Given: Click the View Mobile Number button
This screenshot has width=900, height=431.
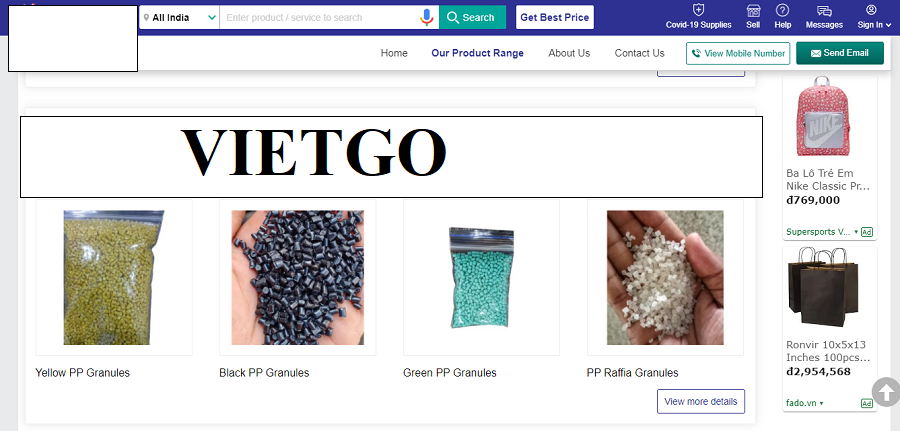Looking at the screenshot, I should [738, 53].
